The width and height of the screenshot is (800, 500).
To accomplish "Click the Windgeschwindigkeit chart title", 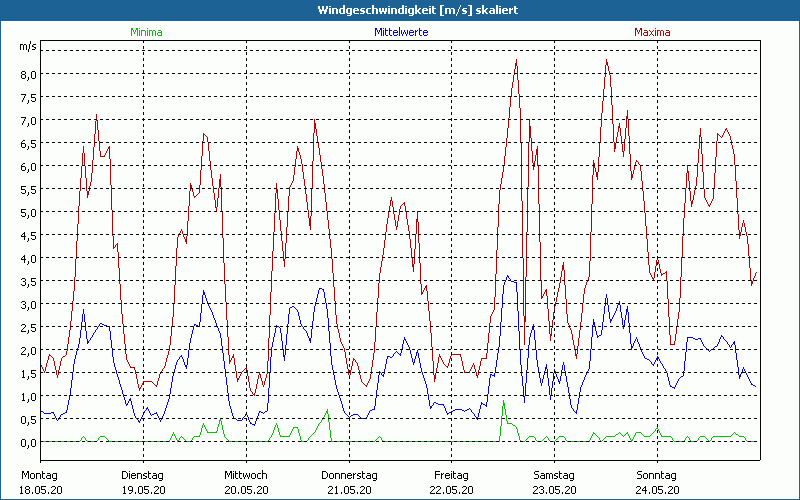I will coord(399,9).
